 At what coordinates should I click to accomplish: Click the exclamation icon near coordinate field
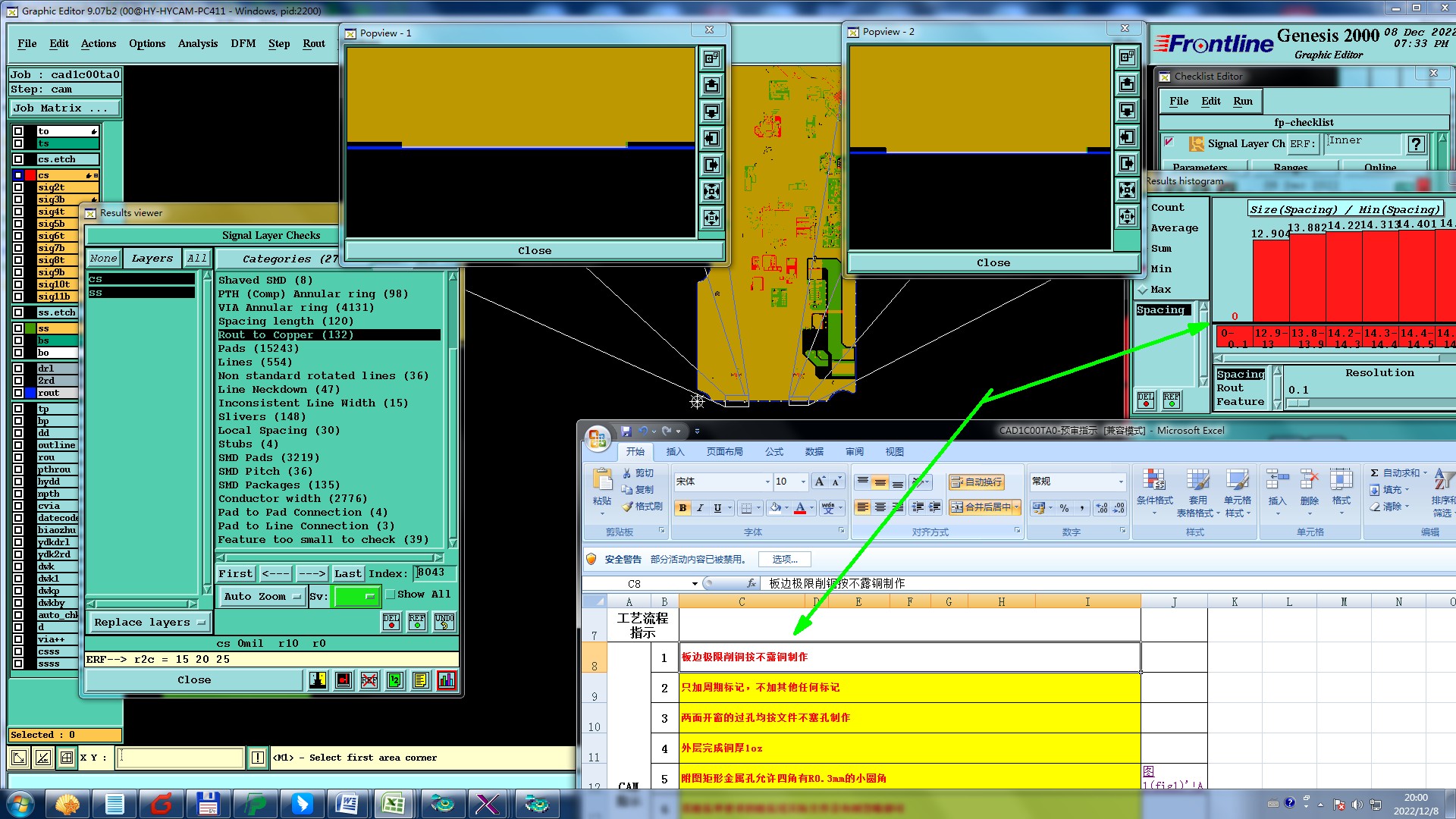258,757
